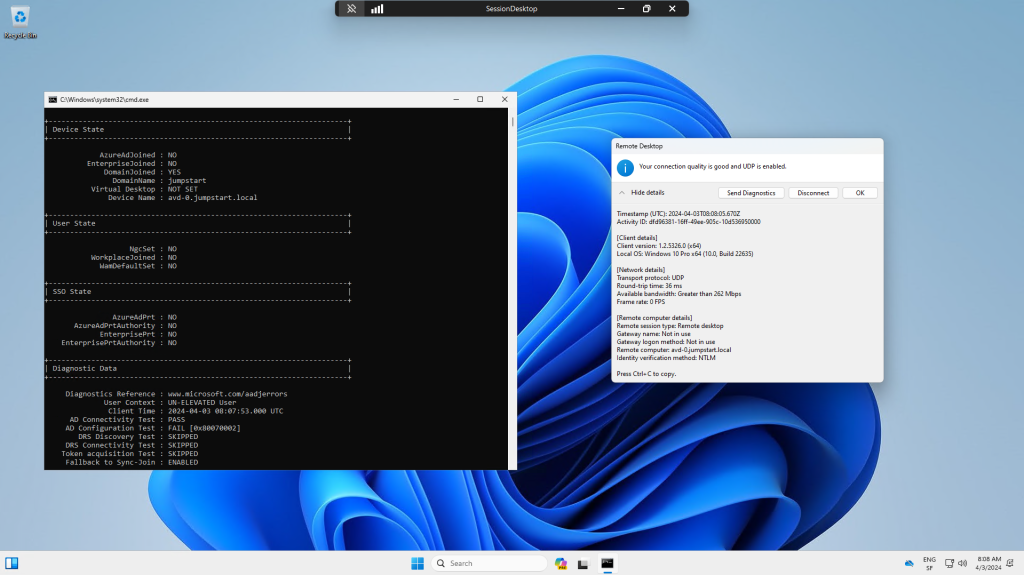Viewport: 1024px width, 575px height.
Task: Click the 'Press Ctrl+C to copy.' hint
Action: [x=647, y=374]
